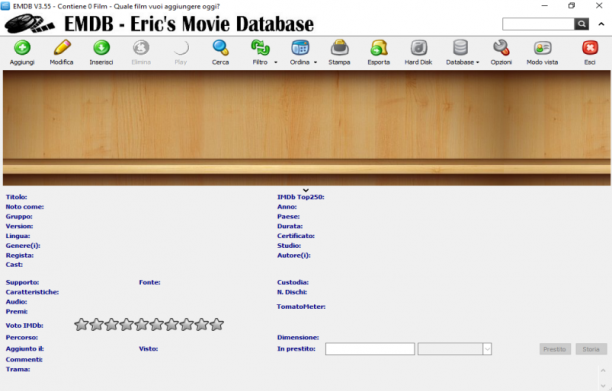Click the Trama scrollbar down arrow
Screen dimensions: 612x391
[x=603, y=386]
